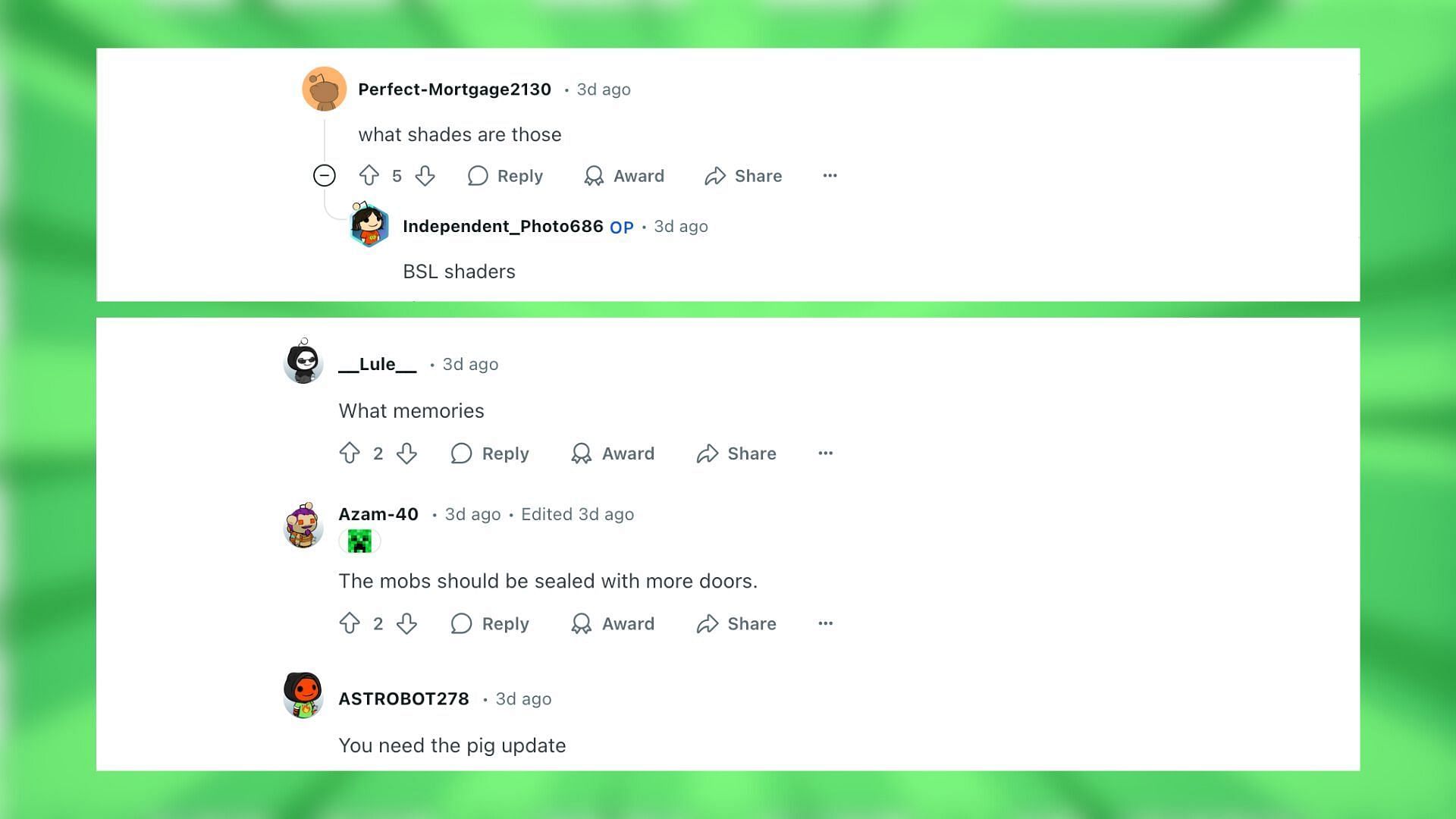Click the upvote arrow on __Lule__ comment
This screenshot has height=819, width=1456.
(x=349, y=453)
